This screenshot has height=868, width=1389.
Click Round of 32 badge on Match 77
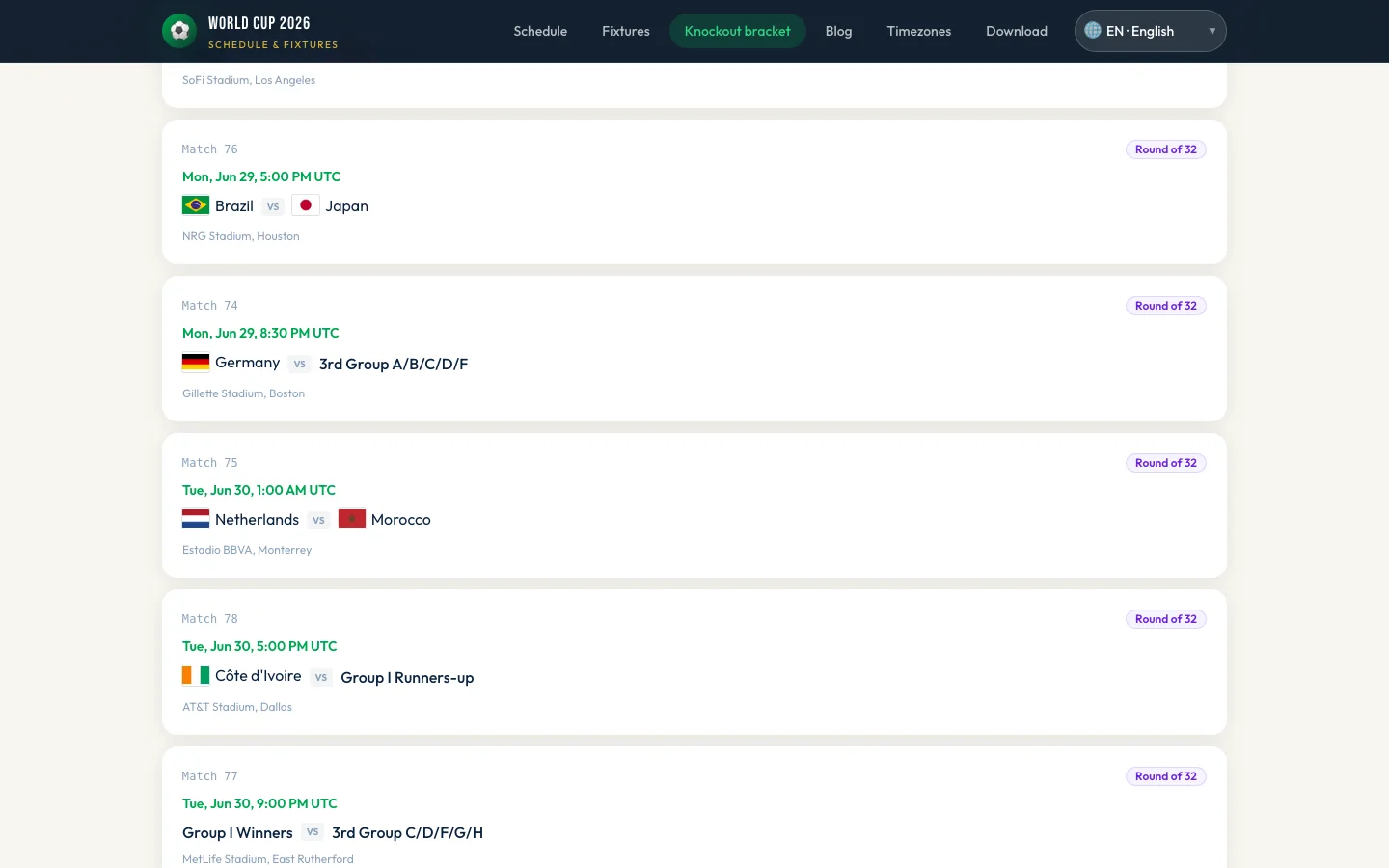click(x=1166, y=776)
